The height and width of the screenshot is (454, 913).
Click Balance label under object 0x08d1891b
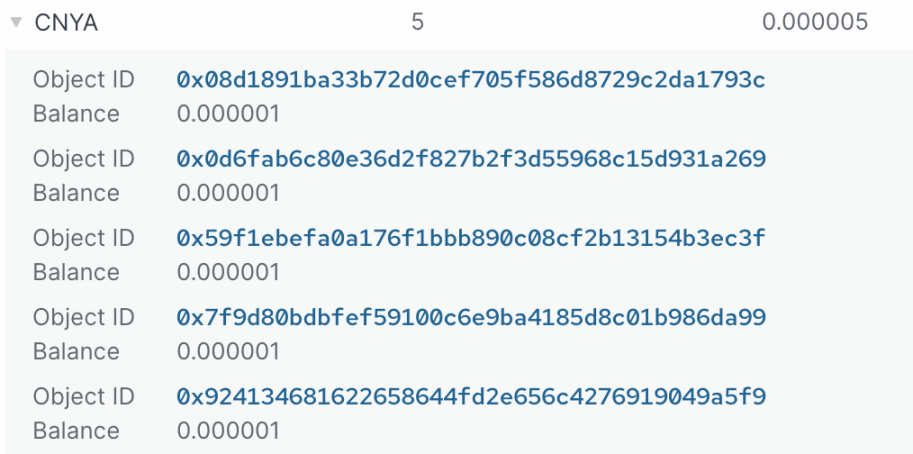coord(76,114)
